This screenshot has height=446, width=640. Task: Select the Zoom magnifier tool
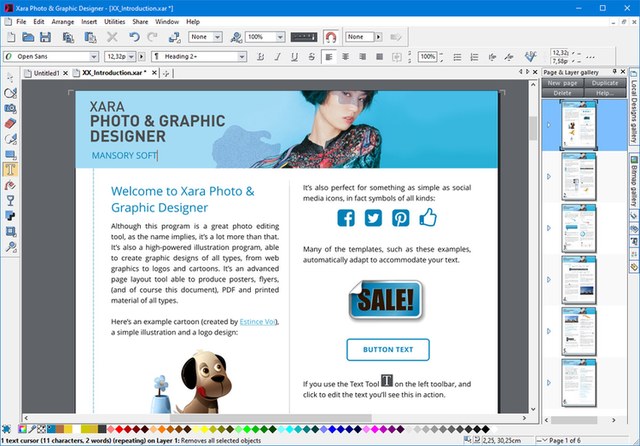point(10,247)
